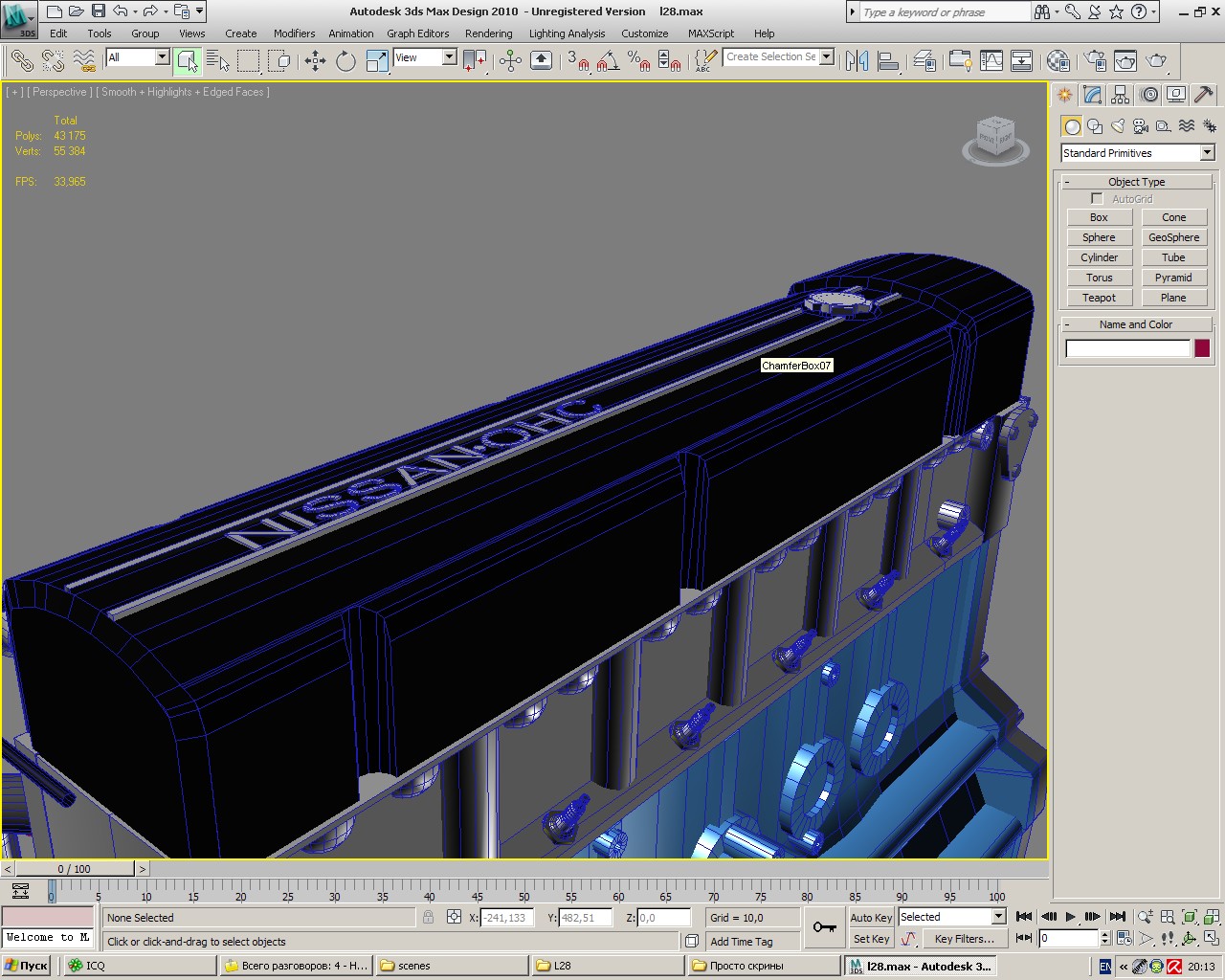Viewport: 1225px width, 980px height.
Task: Activate the Select and Rotate tool
Action: tap(345, 61)
